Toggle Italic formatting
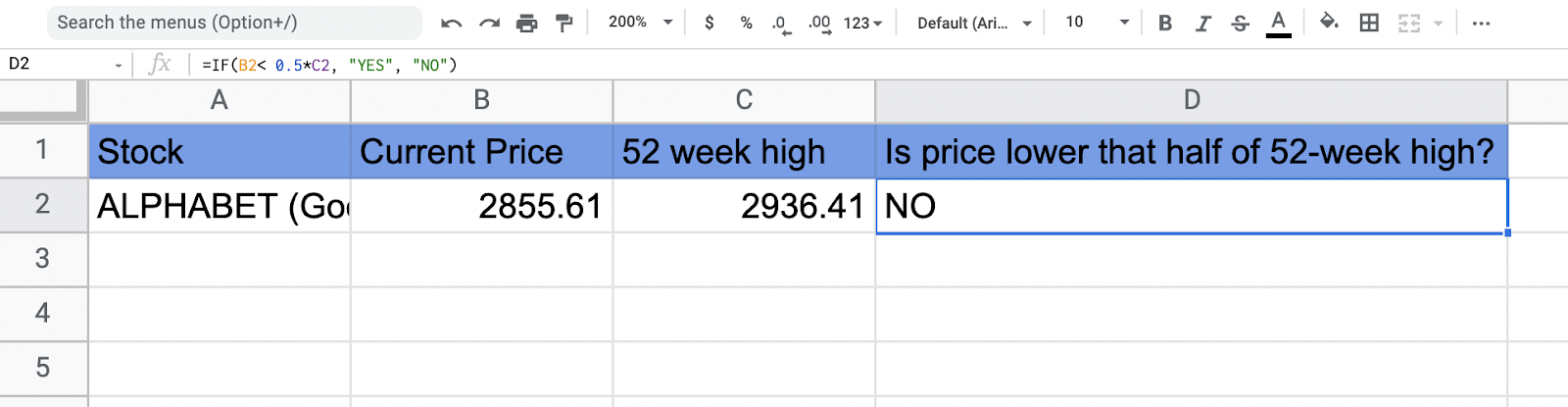The image size is (1568, 407). click(x=1202, y=24)
